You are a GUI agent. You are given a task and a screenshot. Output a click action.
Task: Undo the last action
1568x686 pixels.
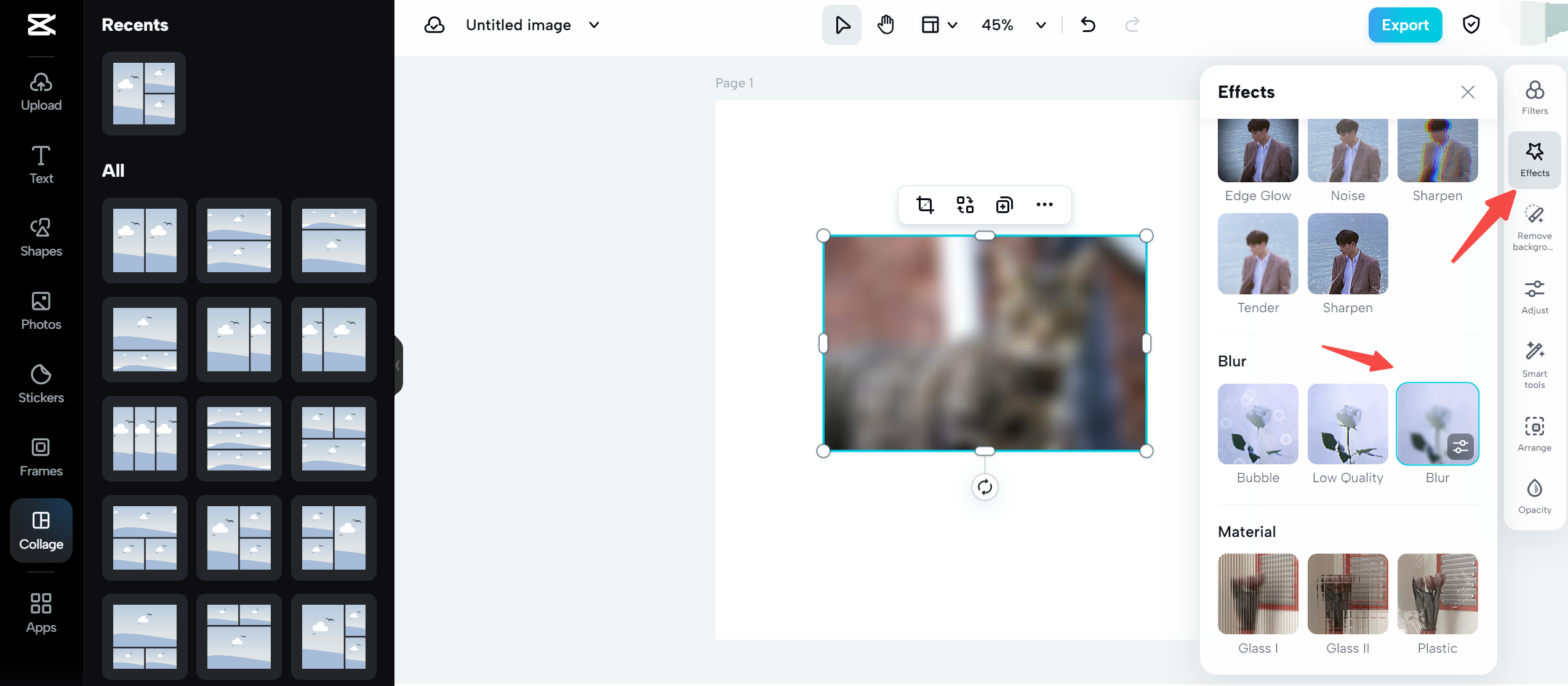[1088, 25]
